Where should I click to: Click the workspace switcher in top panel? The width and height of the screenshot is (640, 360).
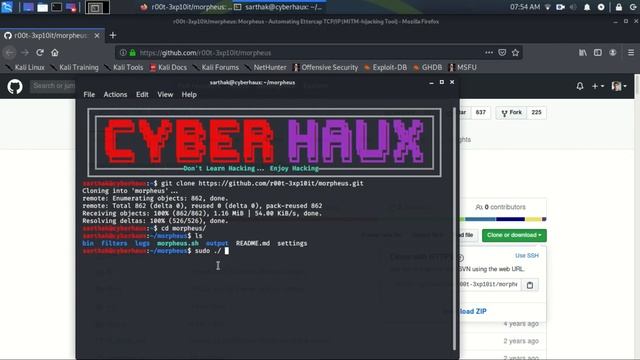(x=97, y=7)
